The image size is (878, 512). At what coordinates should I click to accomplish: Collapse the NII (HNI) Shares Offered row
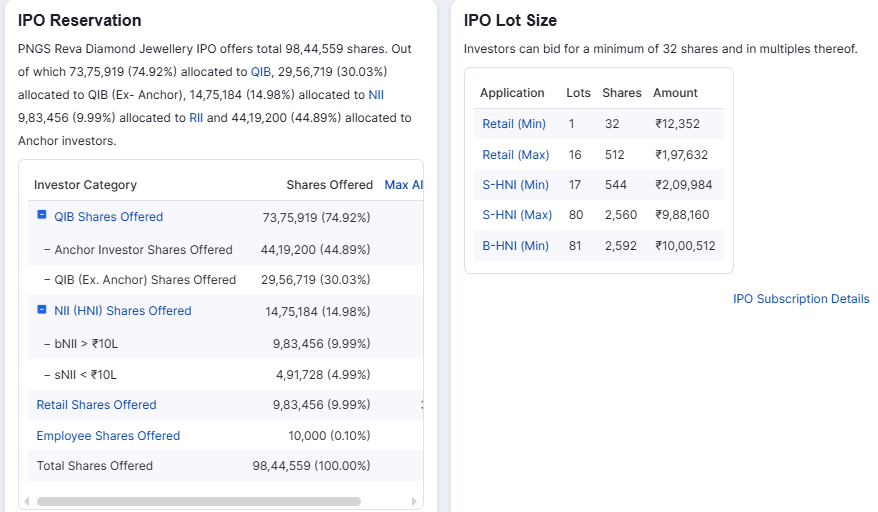(41, 309)
